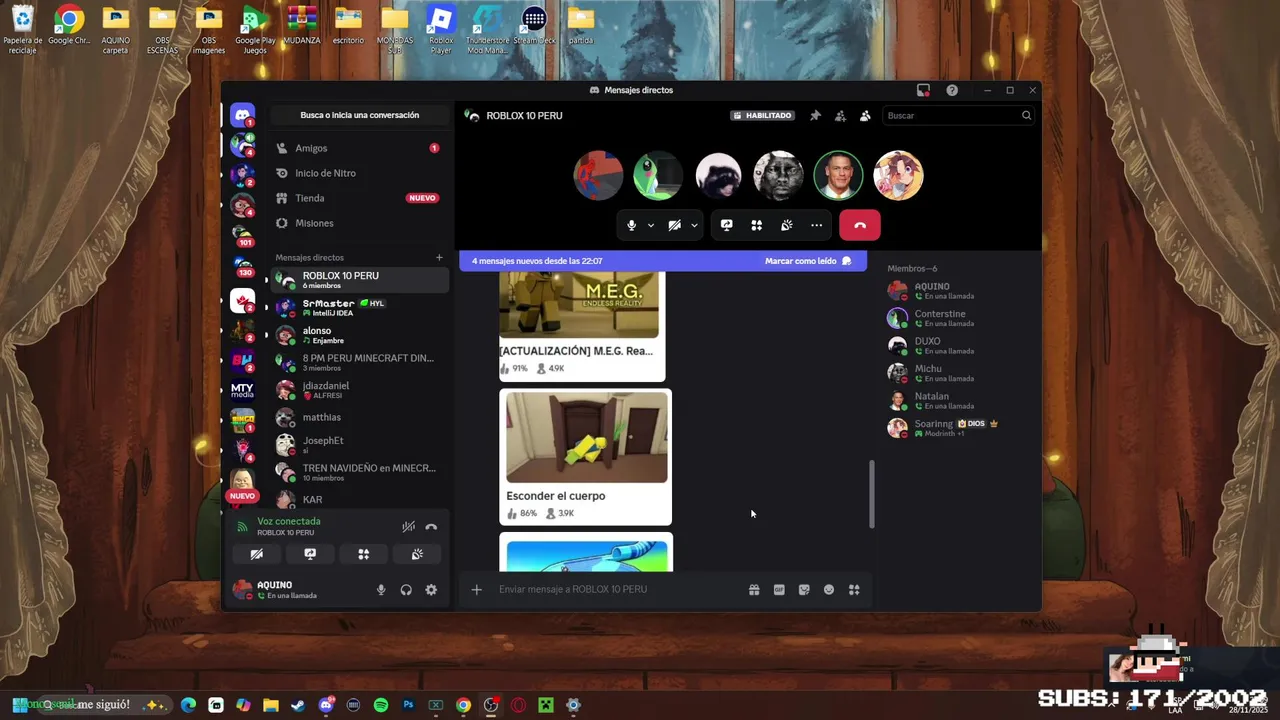Screen dimensions: 1280x720
Task: Toggle camera in call controls
Action: [675, 225]
